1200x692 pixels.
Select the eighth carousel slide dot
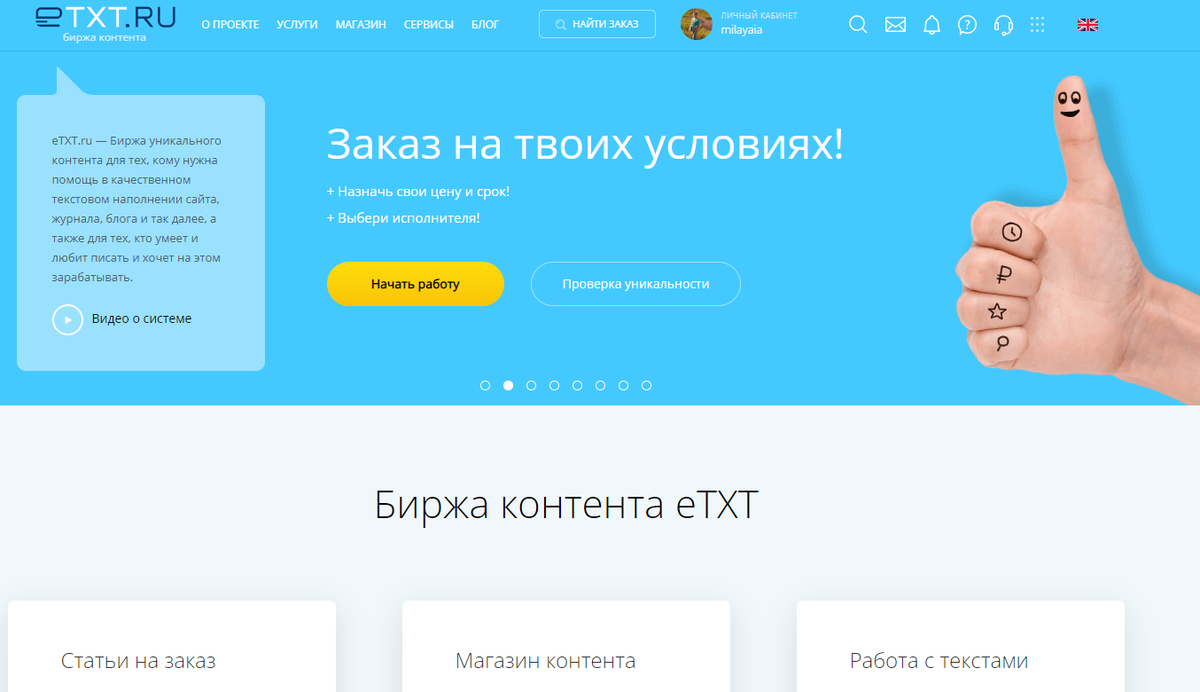pyautogui.click(x=646, y=385)
